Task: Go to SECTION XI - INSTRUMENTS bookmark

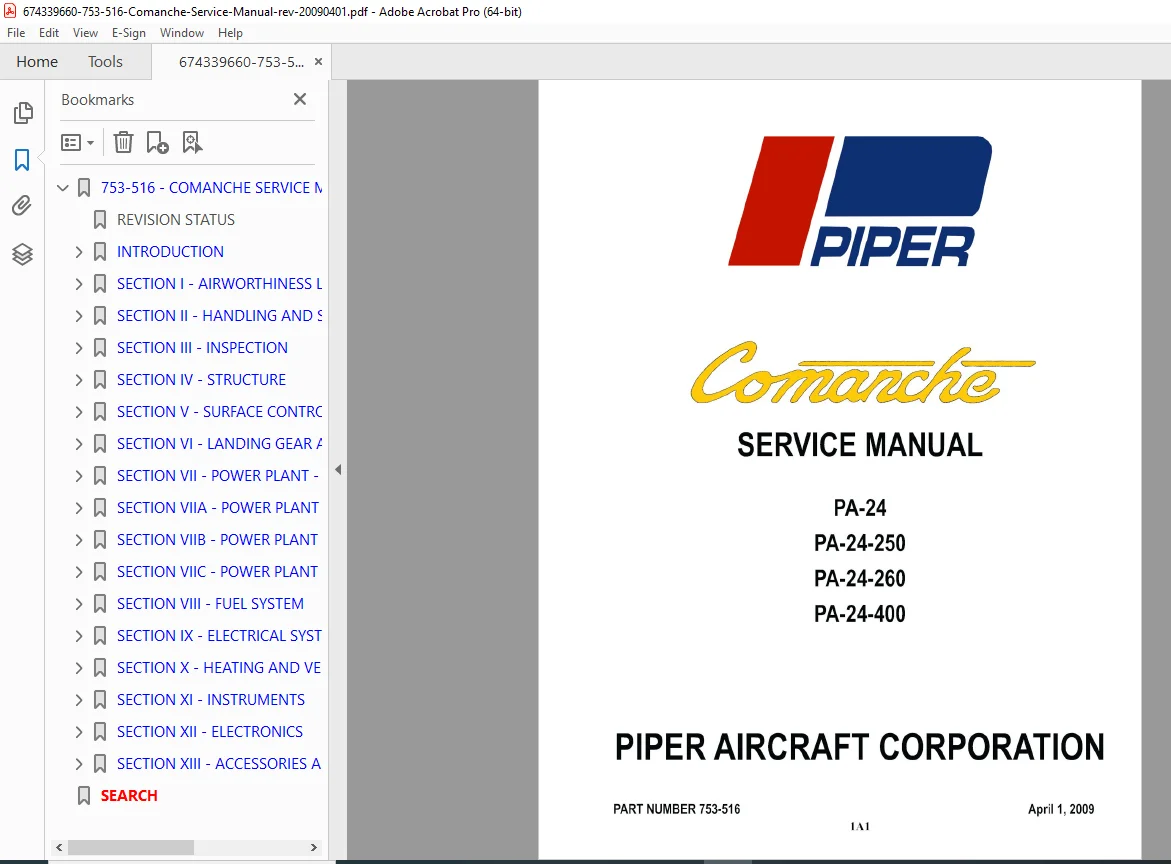Action: (x=211, y=700)
